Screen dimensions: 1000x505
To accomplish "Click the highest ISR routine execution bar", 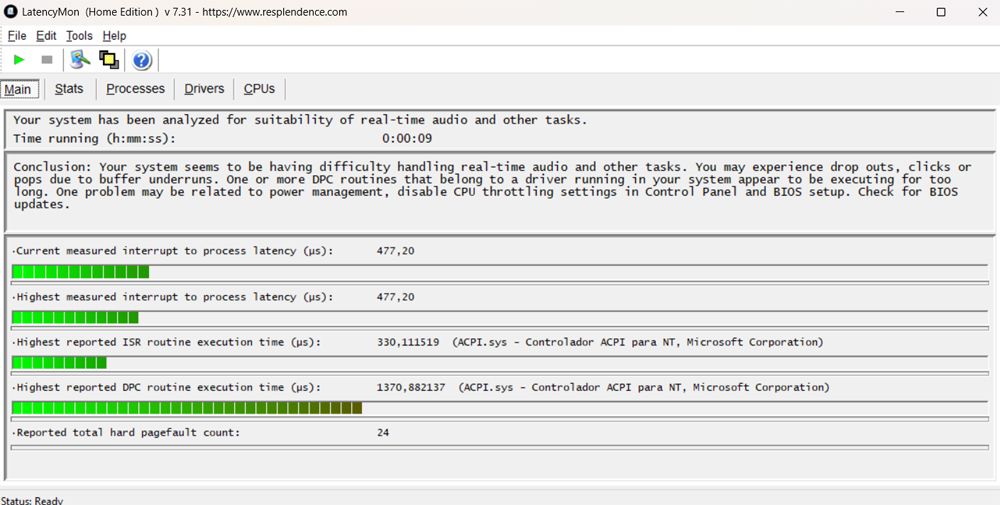I will coord(59,362).
